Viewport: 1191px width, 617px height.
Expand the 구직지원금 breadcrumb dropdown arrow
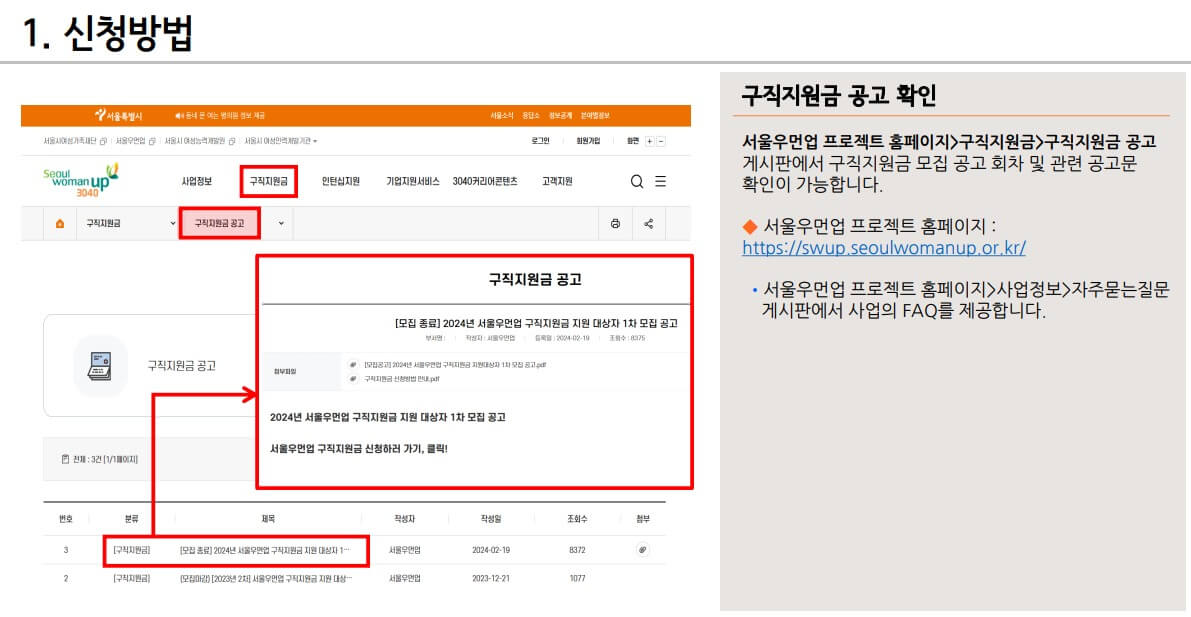coord(173,223)
